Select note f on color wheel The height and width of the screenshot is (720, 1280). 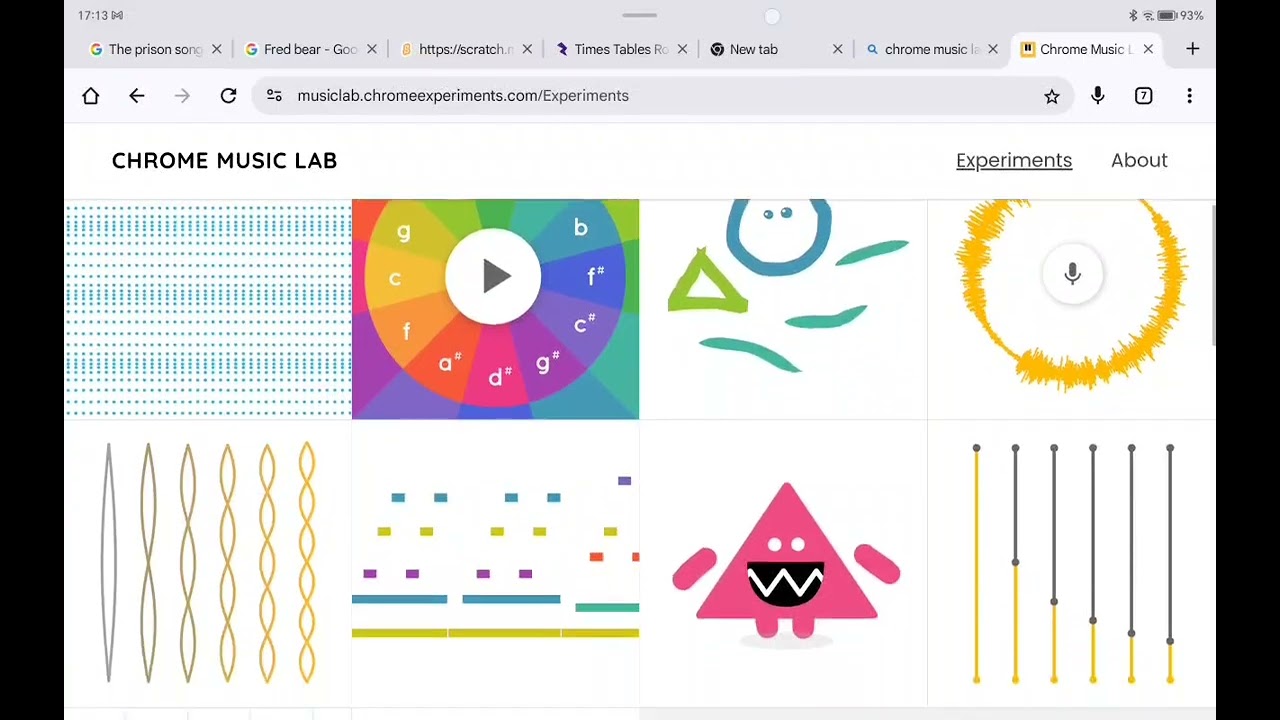pos(406,332)
